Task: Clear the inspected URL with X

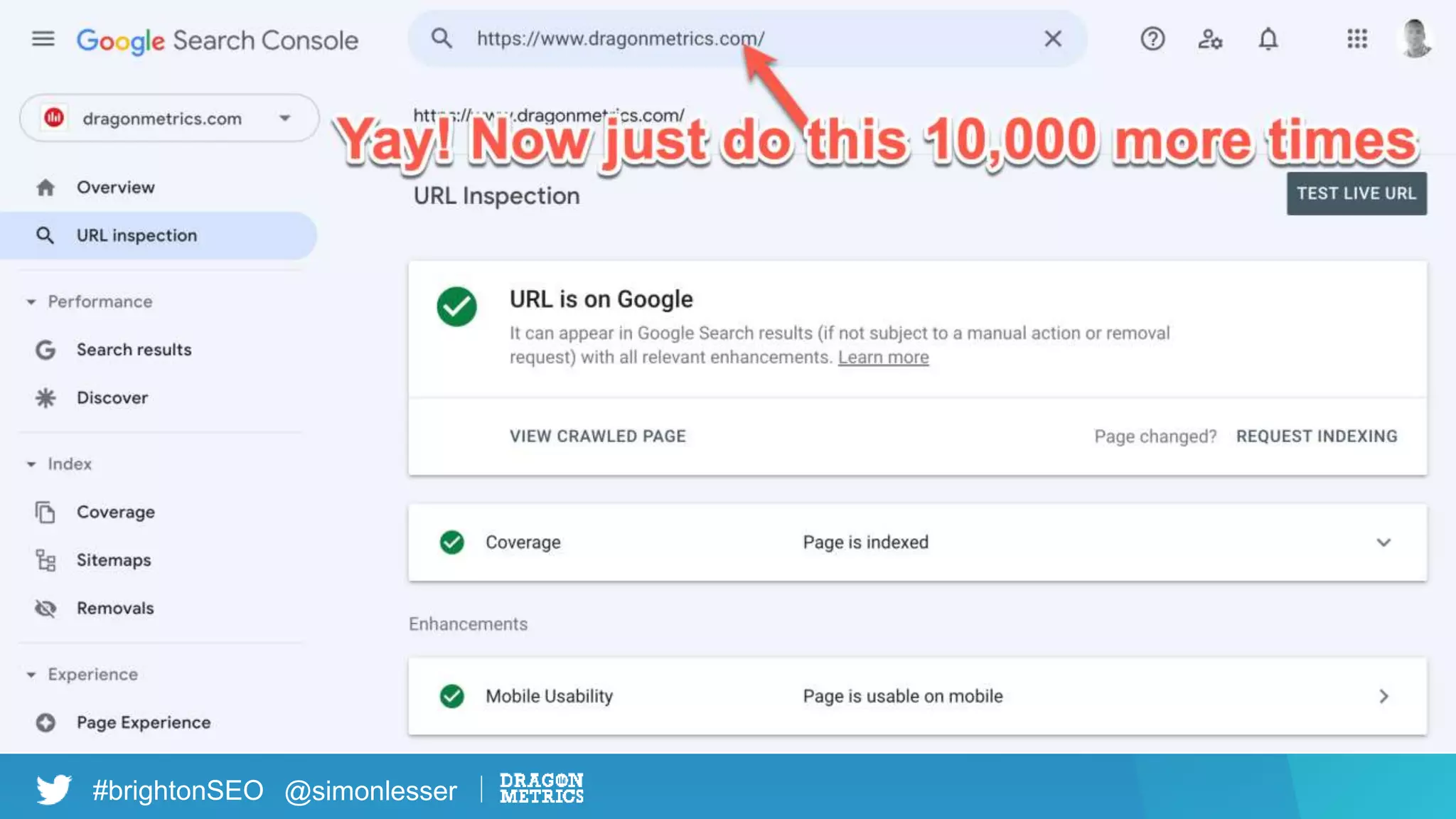Action: [x=1053, y=39]
